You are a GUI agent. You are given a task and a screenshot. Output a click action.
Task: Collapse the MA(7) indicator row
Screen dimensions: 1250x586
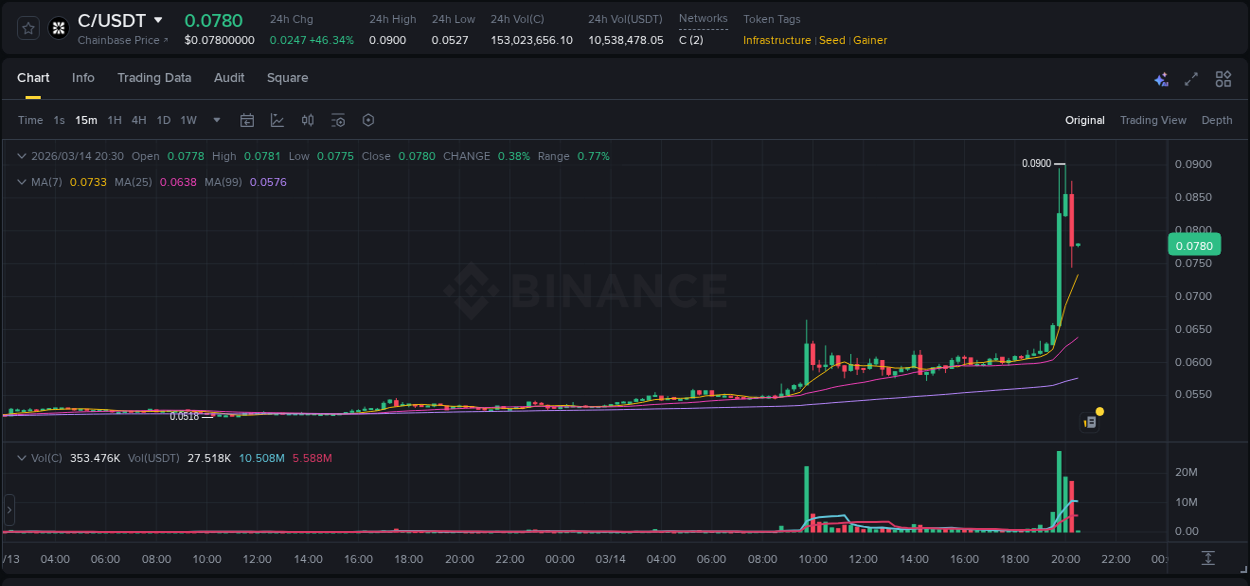pyautogui.click(x=21, y=182)
